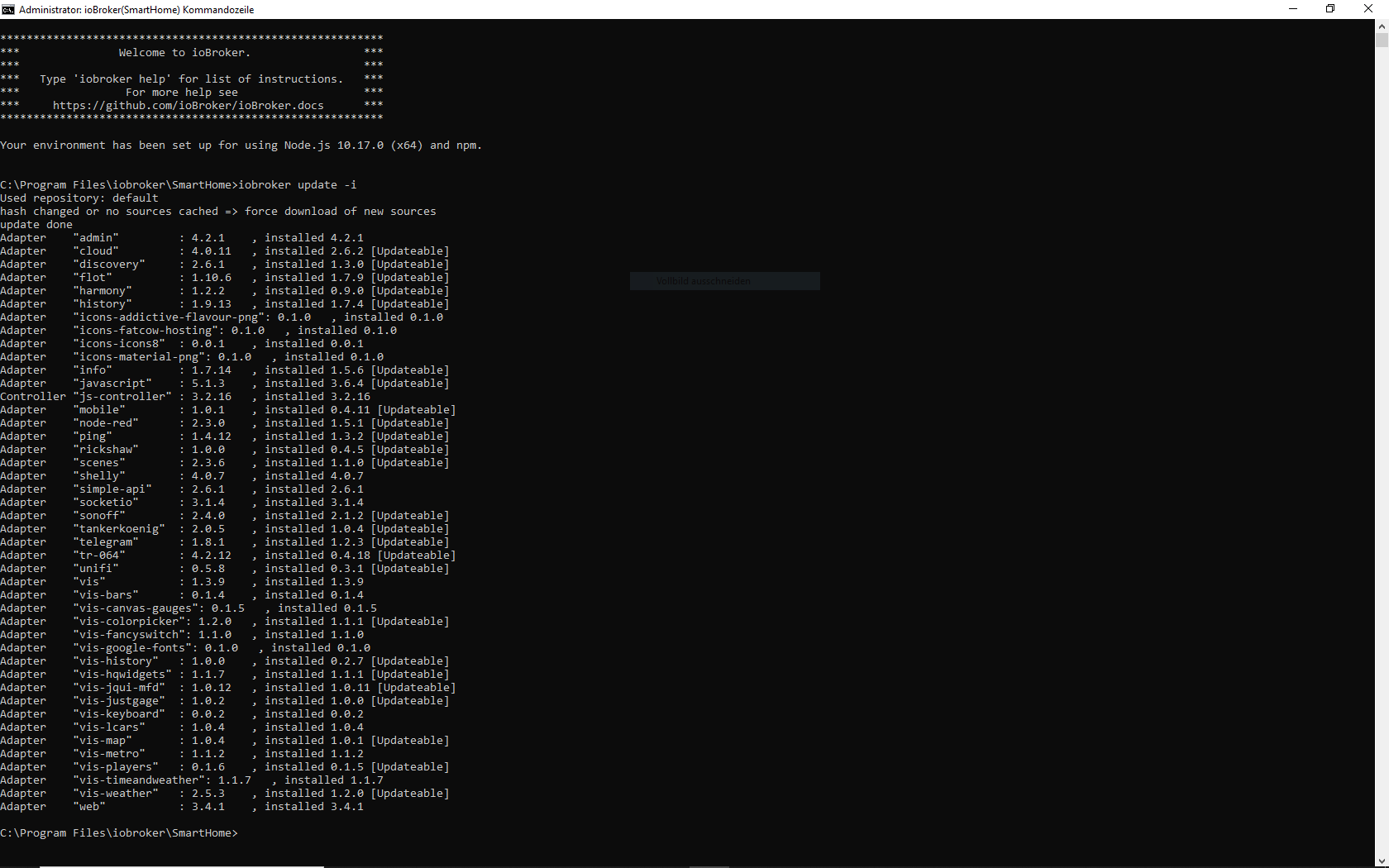The width and height of the screenshot is (1389, 868).
Task: Click the vertical scrollbar up arrow
Action: [1382, 26]
